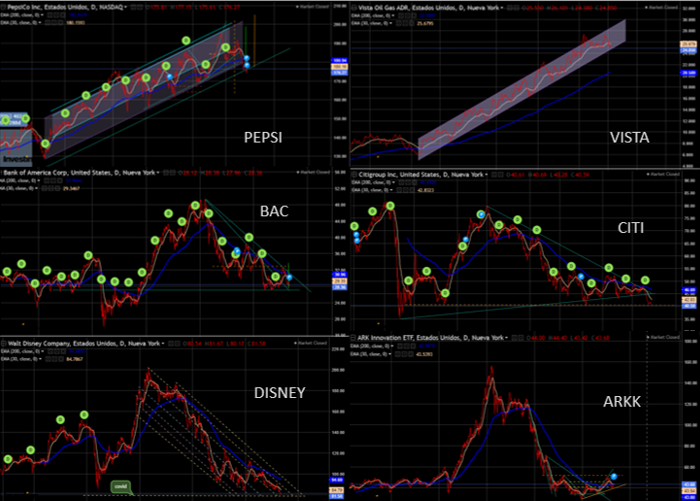Hide EMA 200 via eye icon in PepsiCo chart
The width and height of the screenshot is (700, 501).
pos(50,15)
